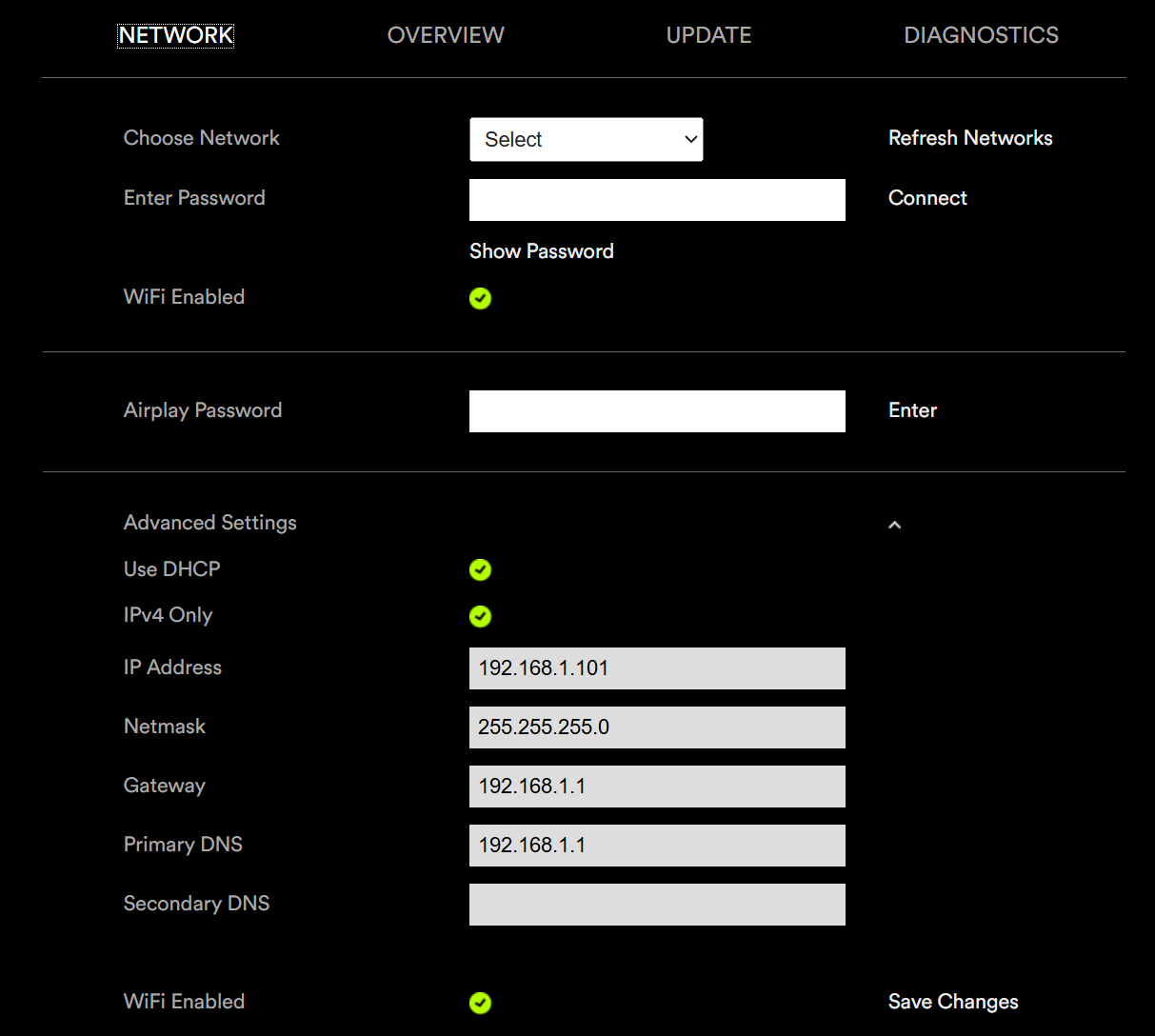The height and width of the screenshot is (1036, 1155).
Task: Toggle the top WiFi Enabled green checkmark
Action: pos(480,299)
